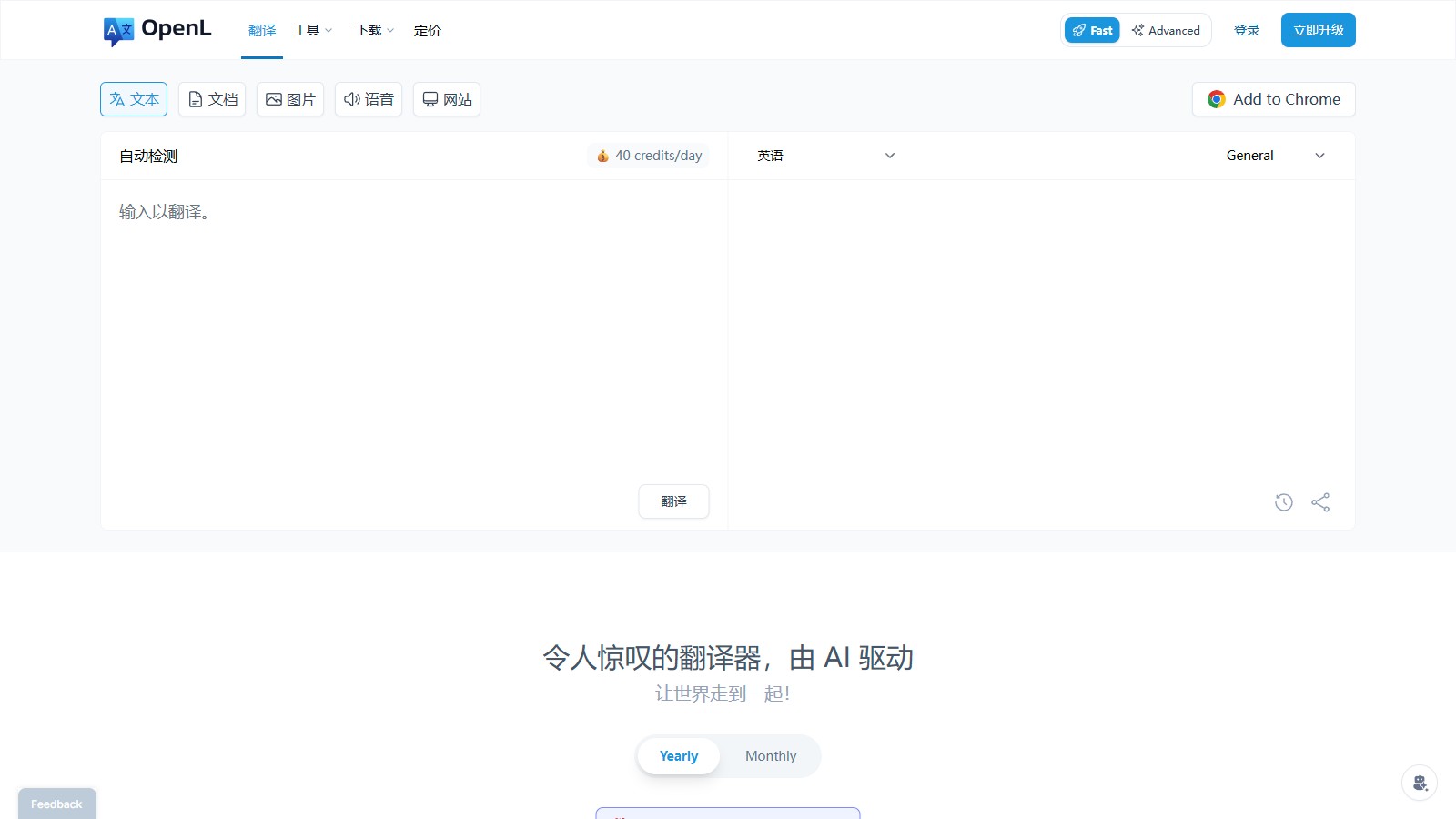Viewport: 1456px width, 819px height.
Task: Open the General style dropdown
Action: (x=1272, y=156)
